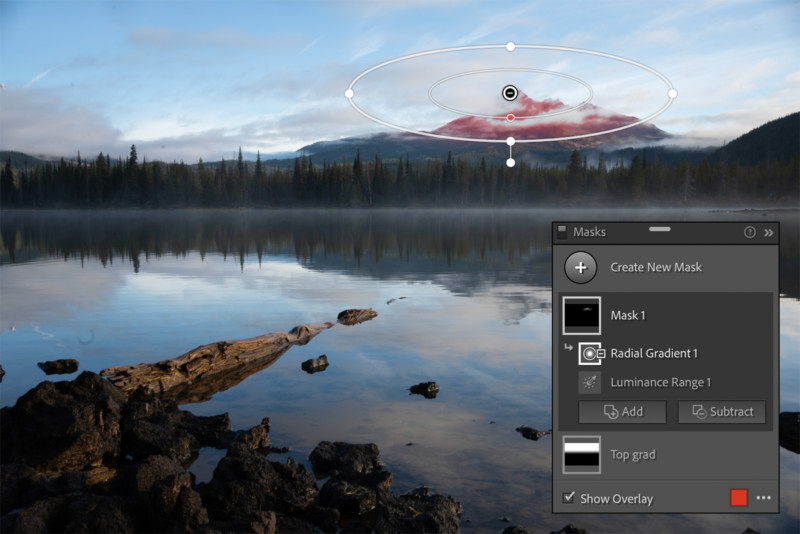
Task: Select the Radial Gradient 1 component icon
Action: pos(590,353)
